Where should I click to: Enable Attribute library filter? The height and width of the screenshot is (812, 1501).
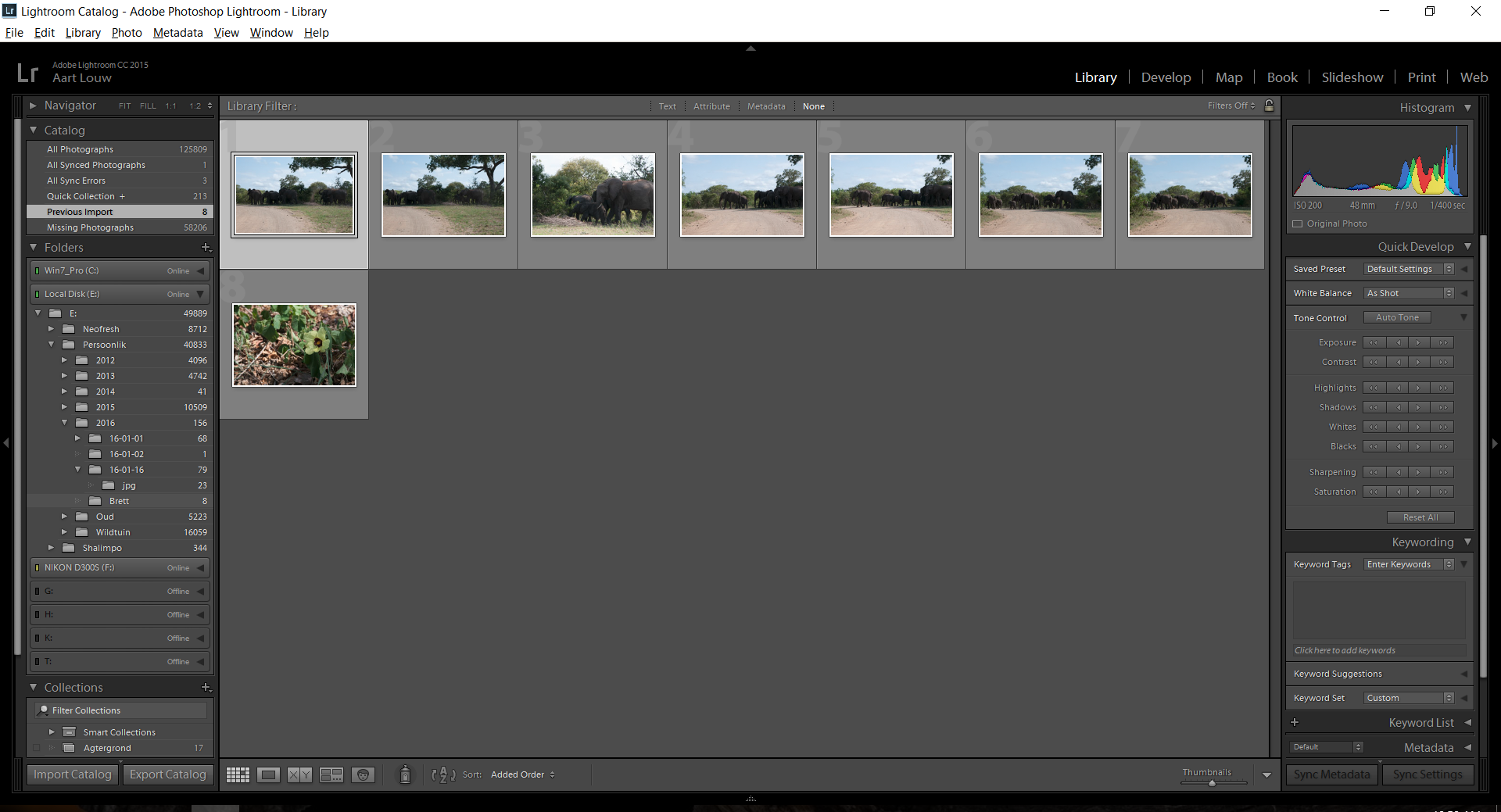[711, 106]
